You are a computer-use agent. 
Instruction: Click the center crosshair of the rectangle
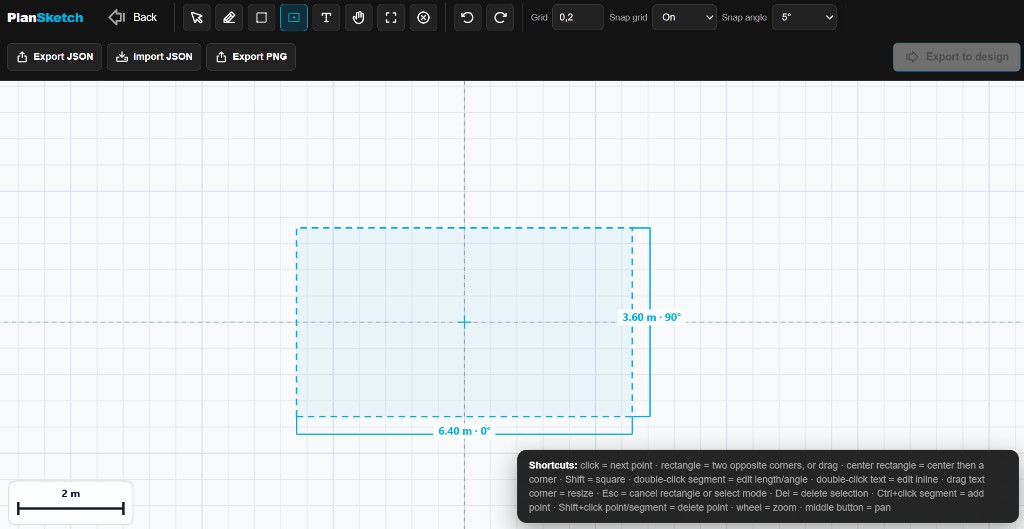pos(464,322)
